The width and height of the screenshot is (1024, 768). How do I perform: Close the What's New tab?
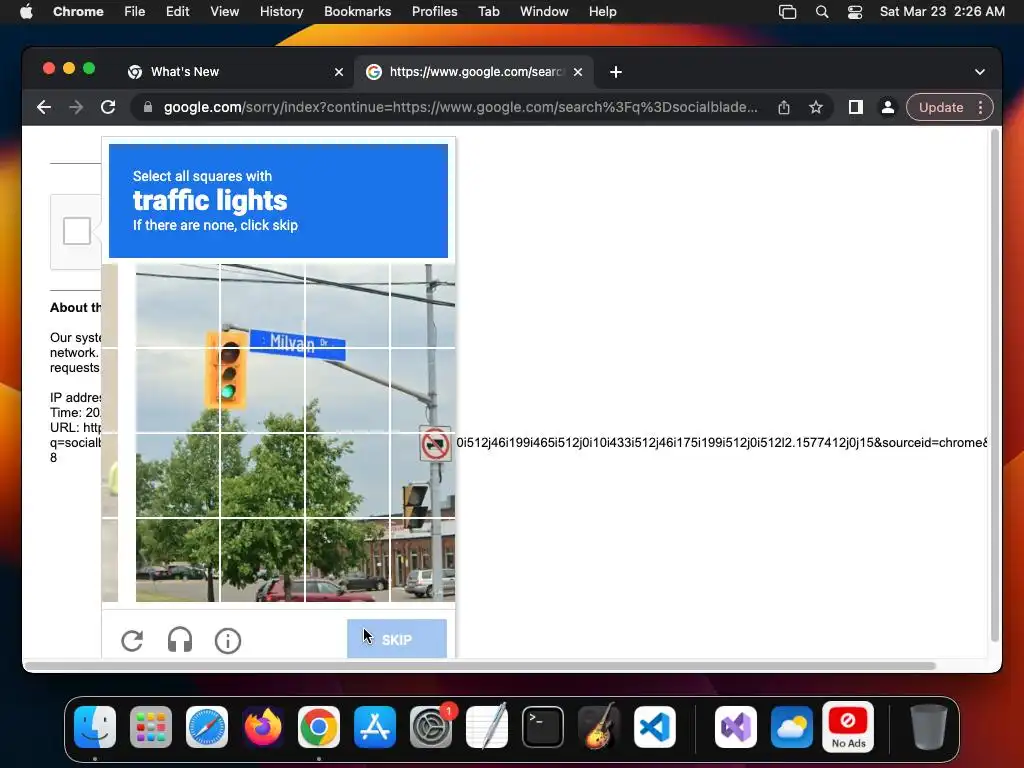click(x=339, y=72)
